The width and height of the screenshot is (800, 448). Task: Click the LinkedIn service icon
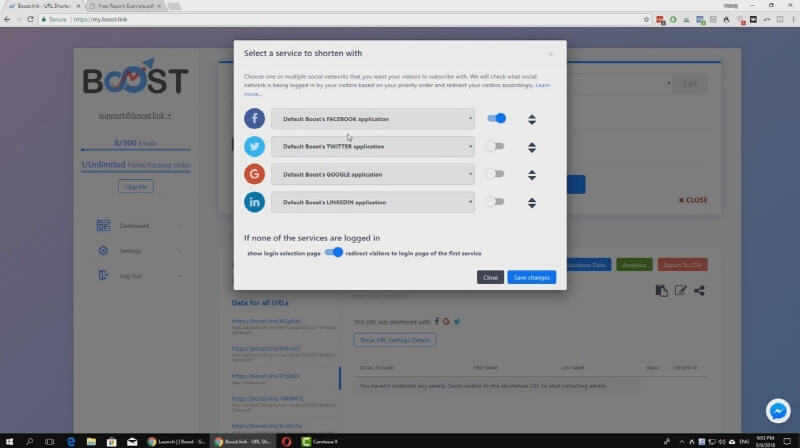pyautogui.click(x=254, y=202)
